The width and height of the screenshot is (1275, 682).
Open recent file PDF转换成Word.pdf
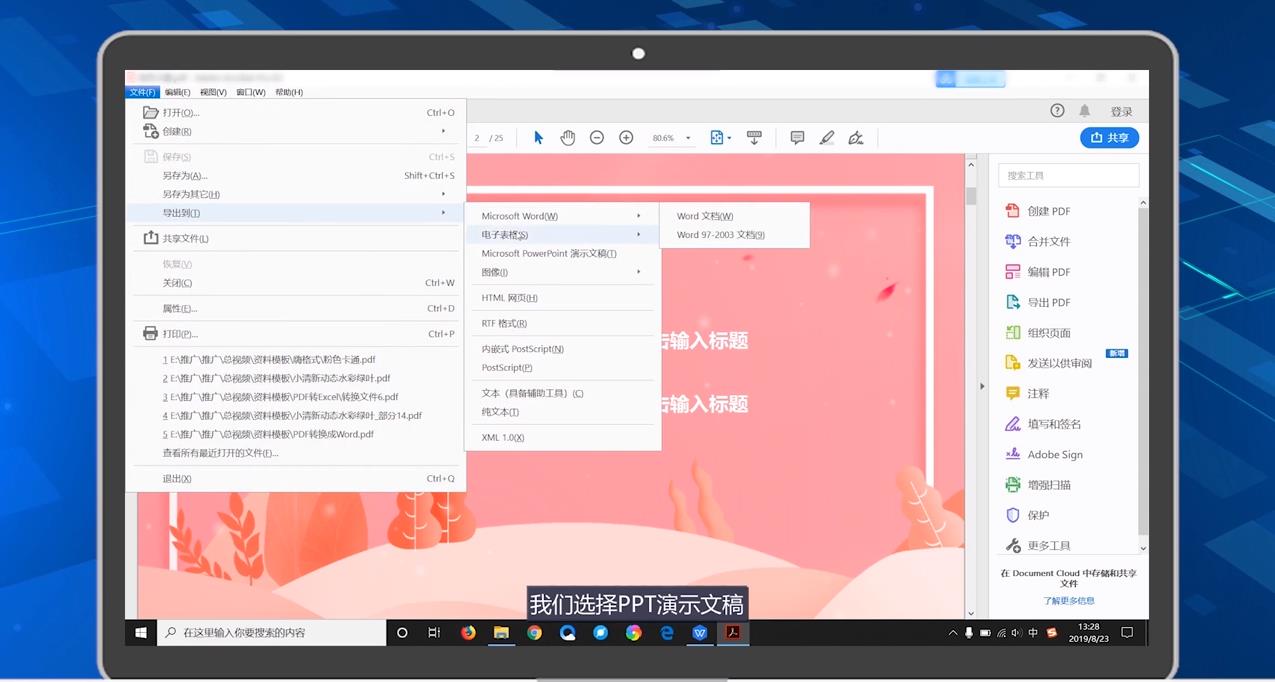268,434
